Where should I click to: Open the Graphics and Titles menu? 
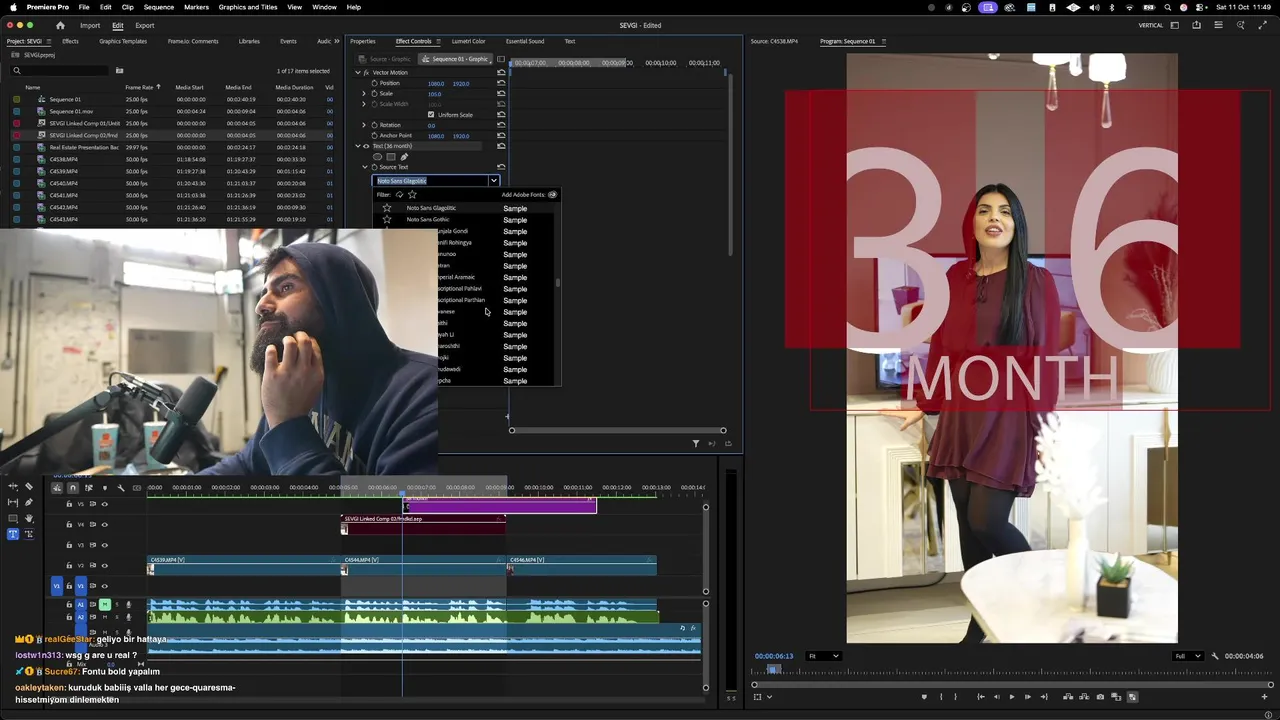[x=248, y=7]
